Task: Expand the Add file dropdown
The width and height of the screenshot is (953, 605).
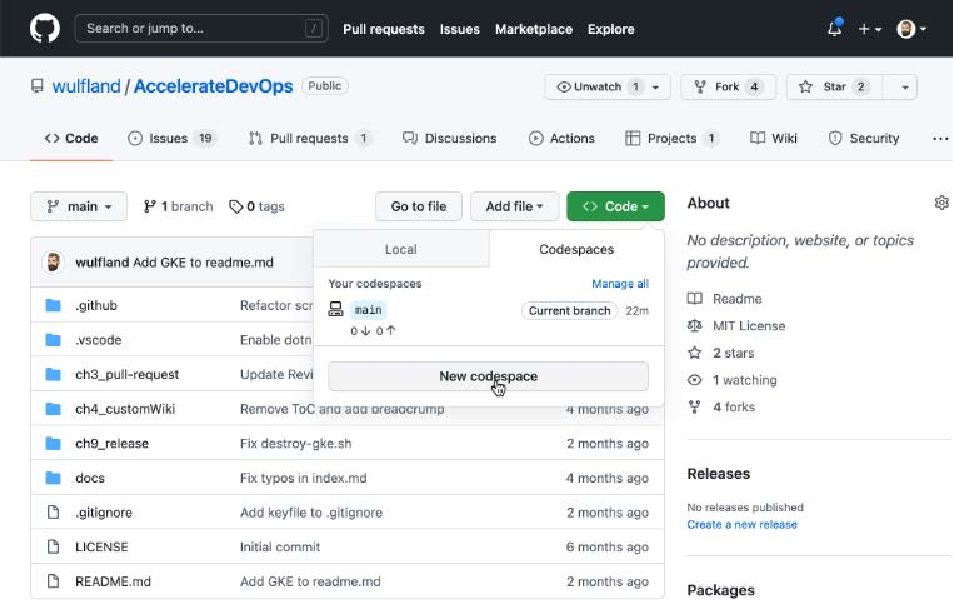Action: point(514,206)
